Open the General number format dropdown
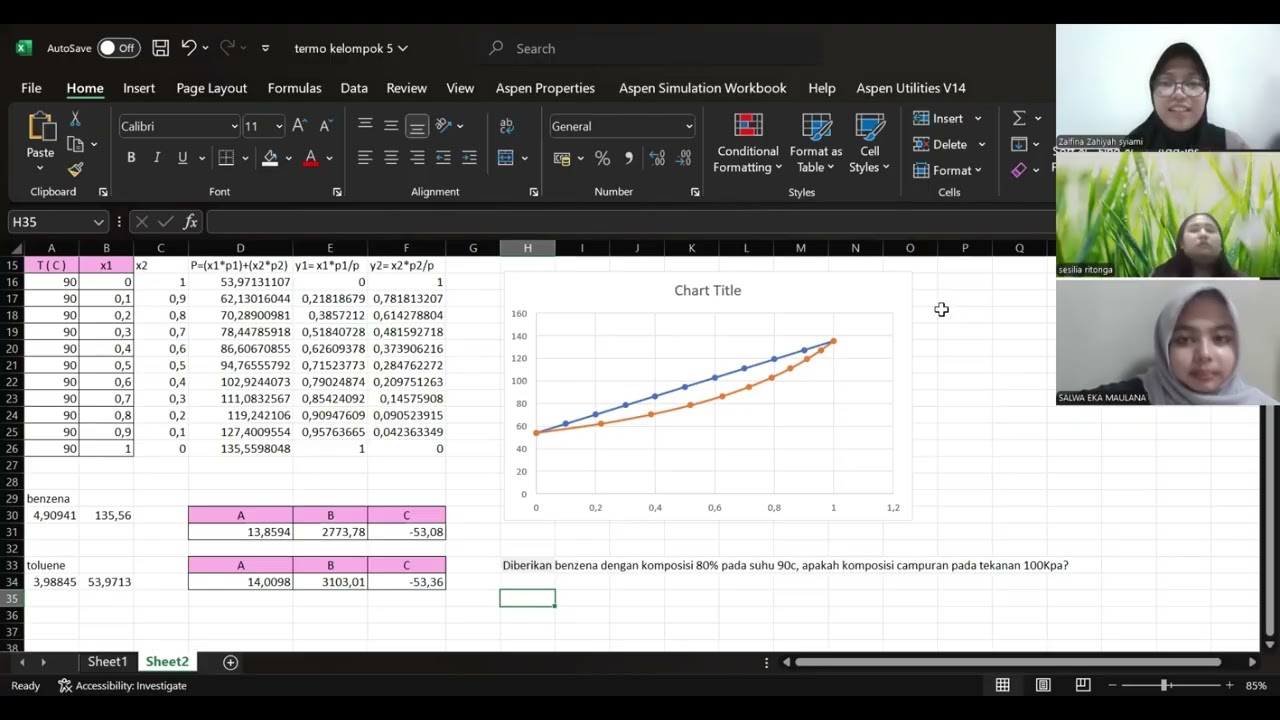The height and width of the screenshot is (720, 1280). [689, 127]
